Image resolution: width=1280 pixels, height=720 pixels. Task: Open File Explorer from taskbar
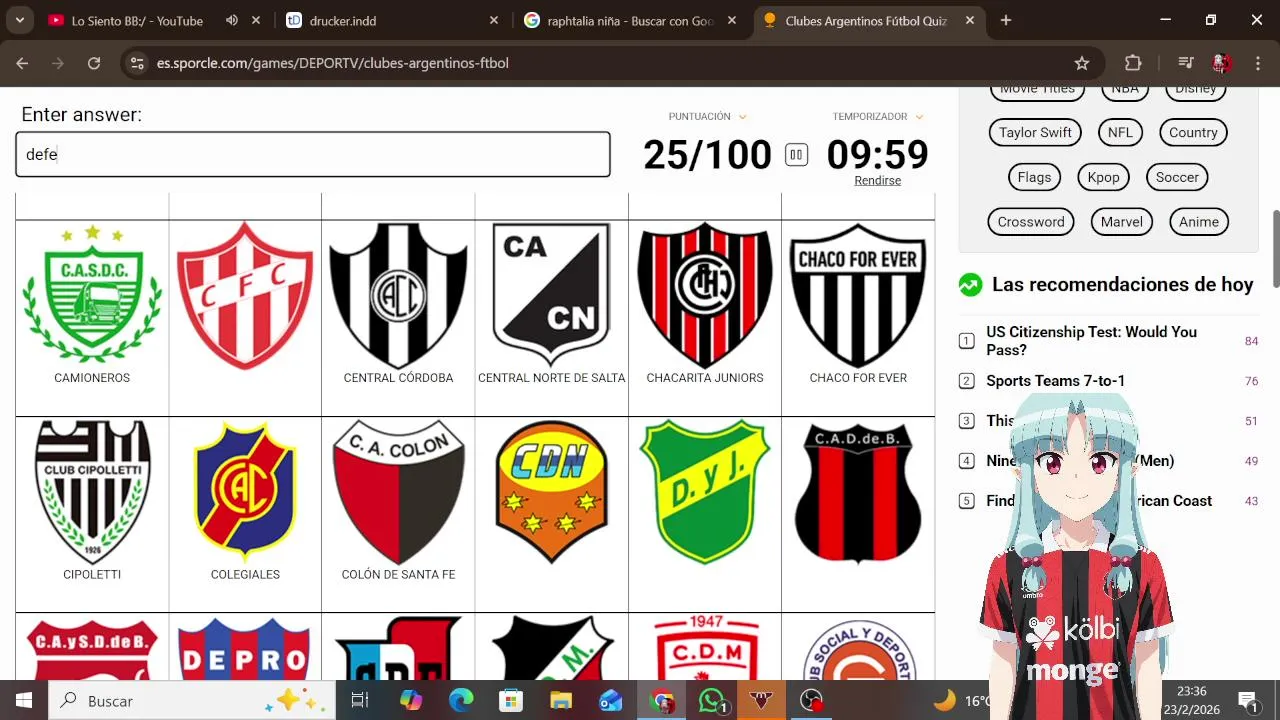561,701
